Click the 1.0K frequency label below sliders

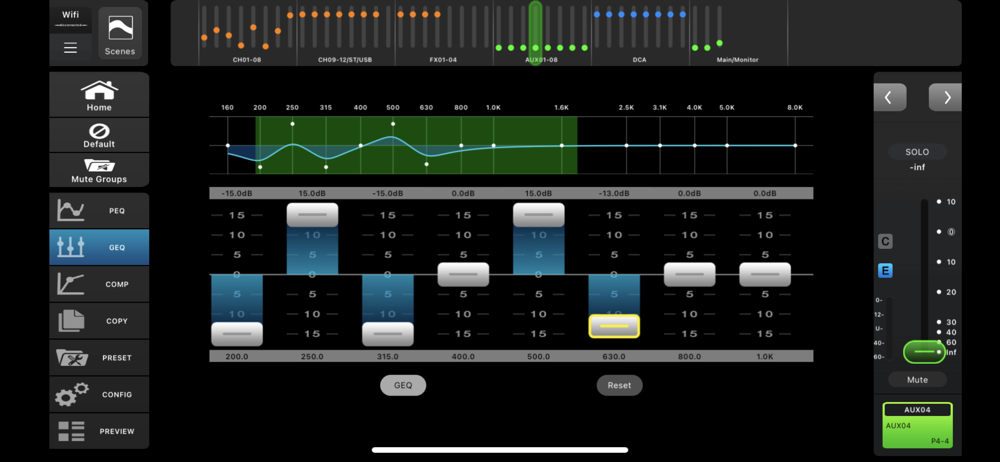(x=765, y=357)
